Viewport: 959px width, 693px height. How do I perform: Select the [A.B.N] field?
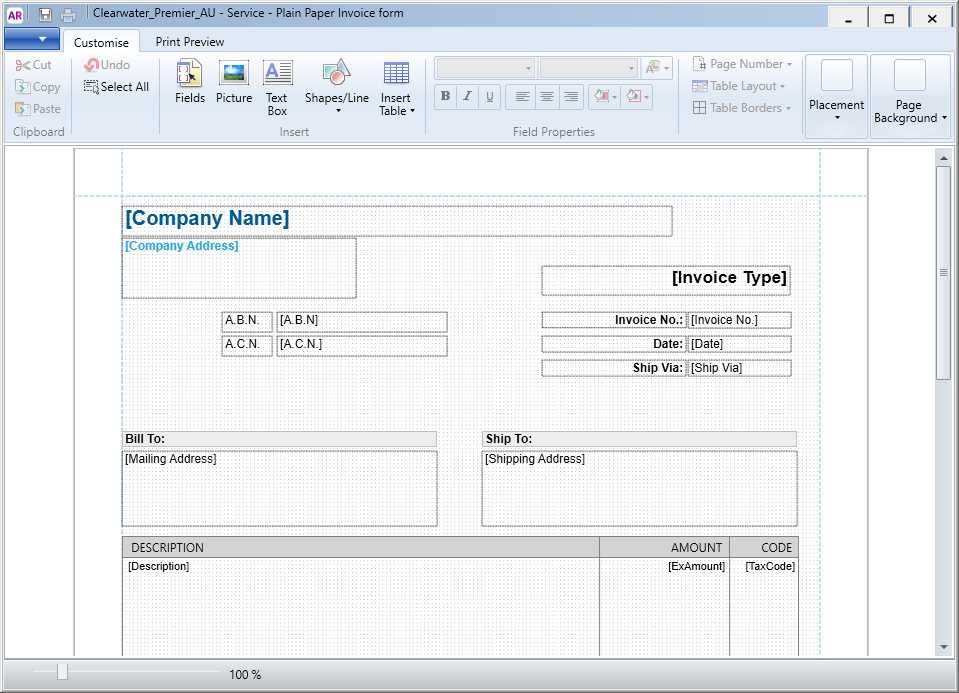click(x=362, y=322)
